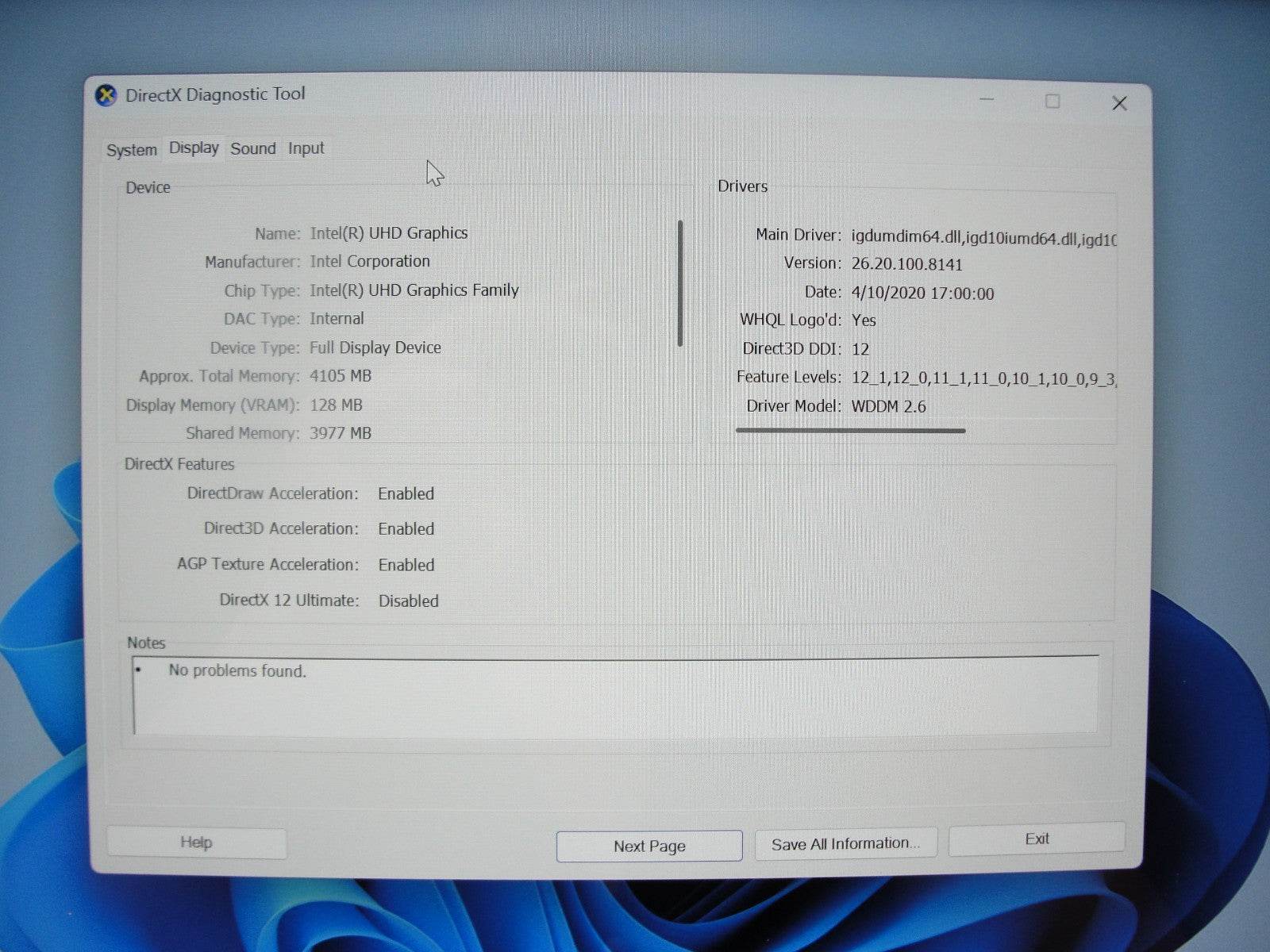
Task: Click the Drivers section horizontal scrollbar
Action: [x=849, y=430]
